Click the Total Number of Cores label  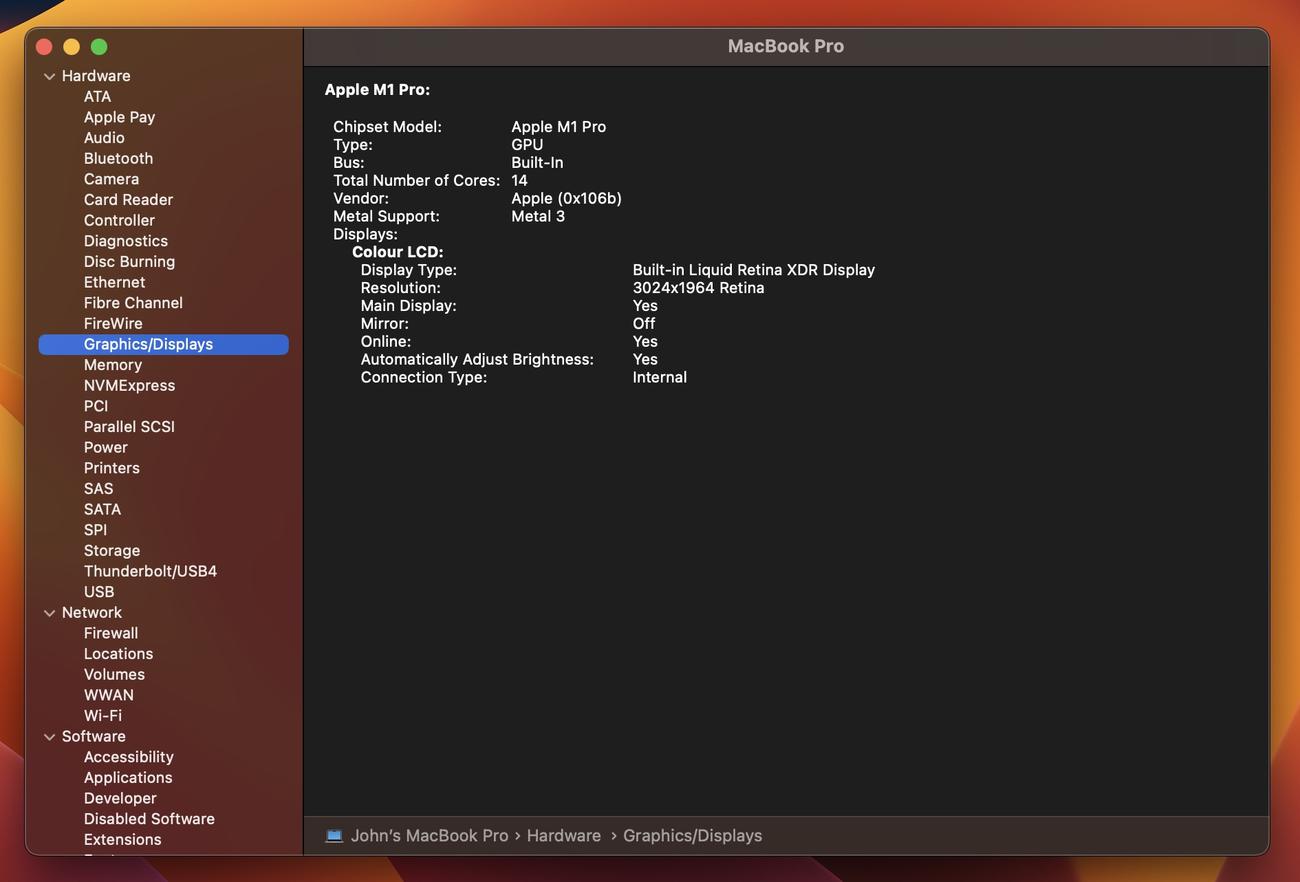[416, 181]
